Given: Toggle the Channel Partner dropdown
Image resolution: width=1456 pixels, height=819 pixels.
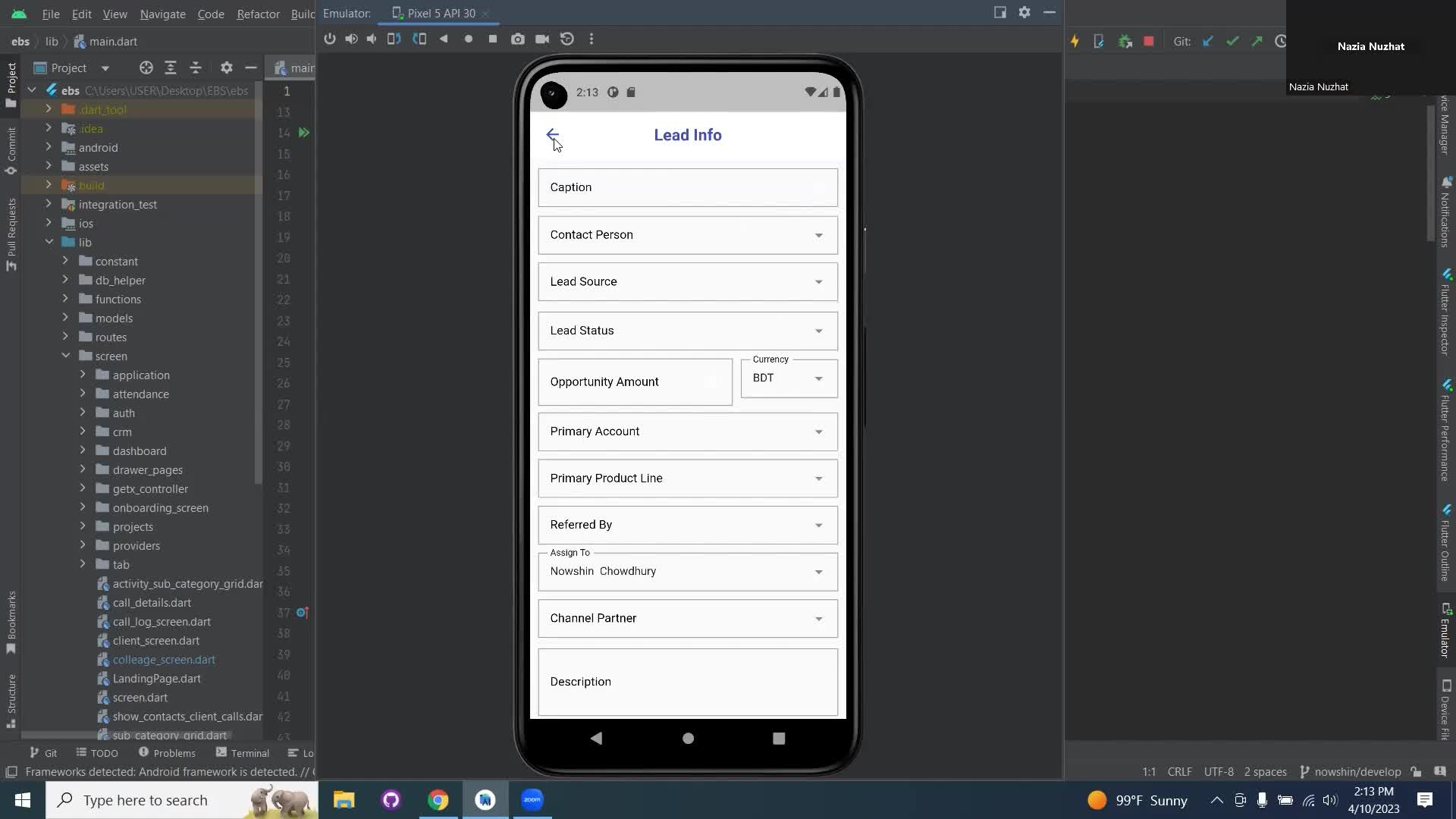Looking at the screenshot, I should pos(821,618).
